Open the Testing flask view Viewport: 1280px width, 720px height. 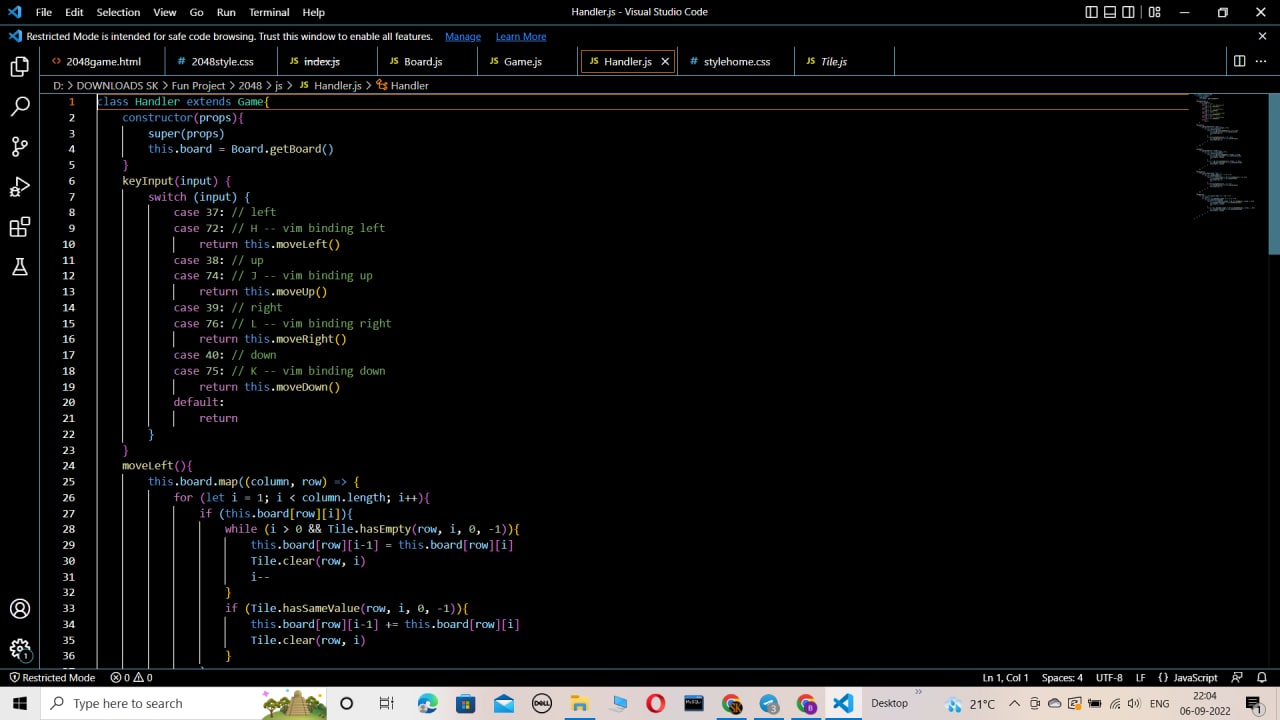20,267
